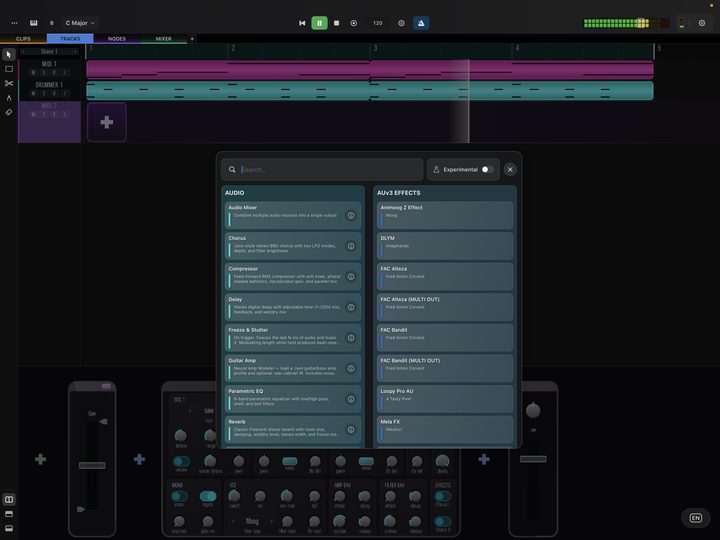Pause playback with the green button
The width and height of the screenshot is (720, 540).
(x=320, y=23)
